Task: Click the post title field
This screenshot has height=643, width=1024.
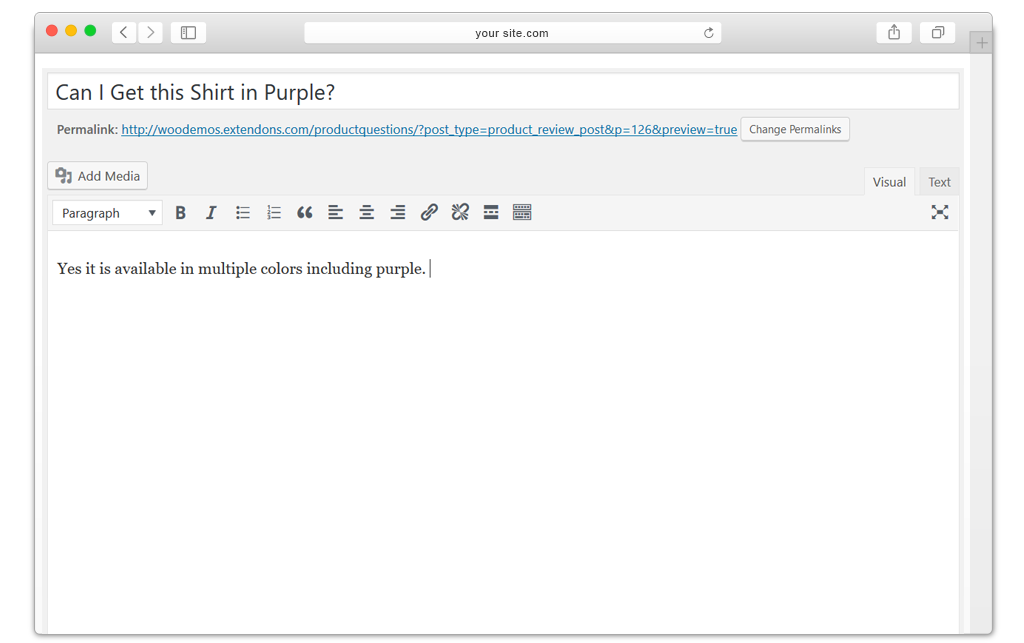Action: tap(503, 91)
